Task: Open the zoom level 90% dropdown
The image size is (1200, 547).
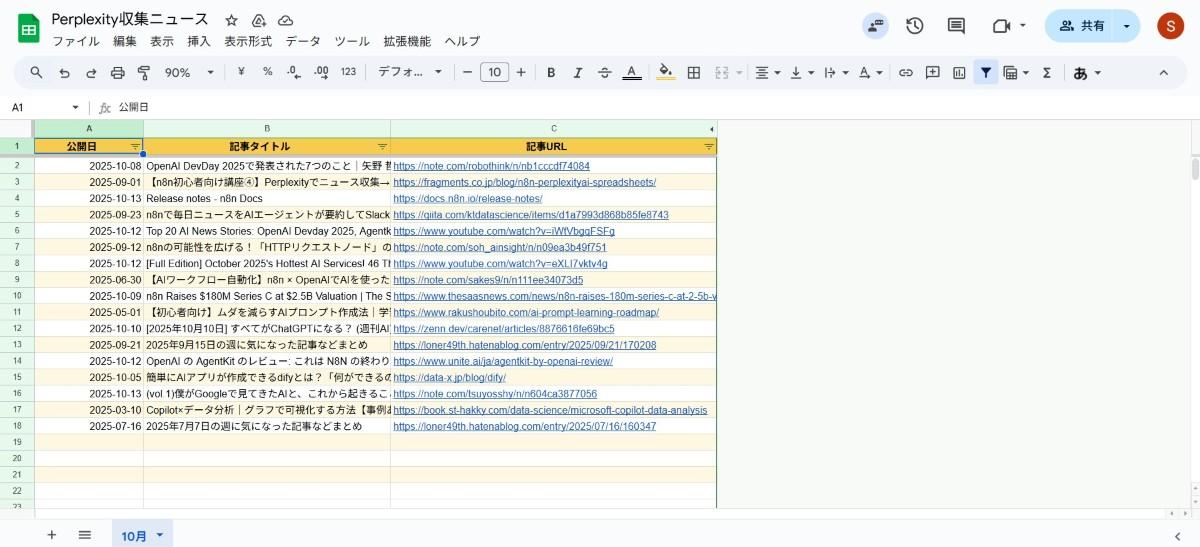Action: tap(189, 72)
